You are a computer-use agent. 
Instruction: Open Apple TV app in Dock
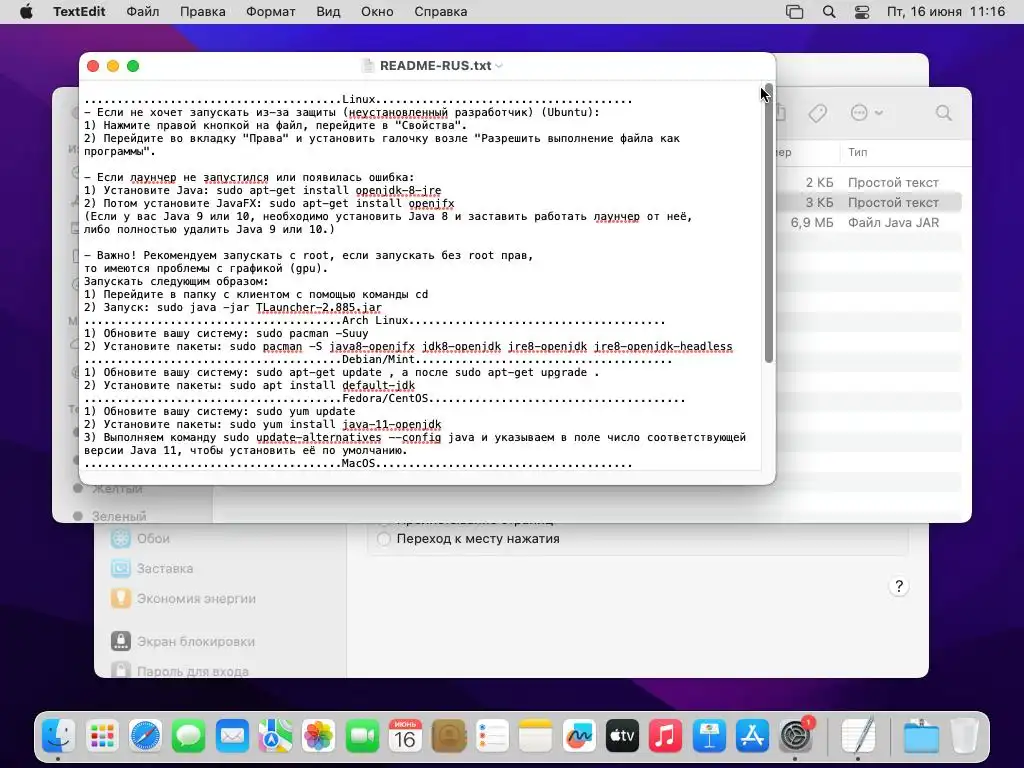622,737
